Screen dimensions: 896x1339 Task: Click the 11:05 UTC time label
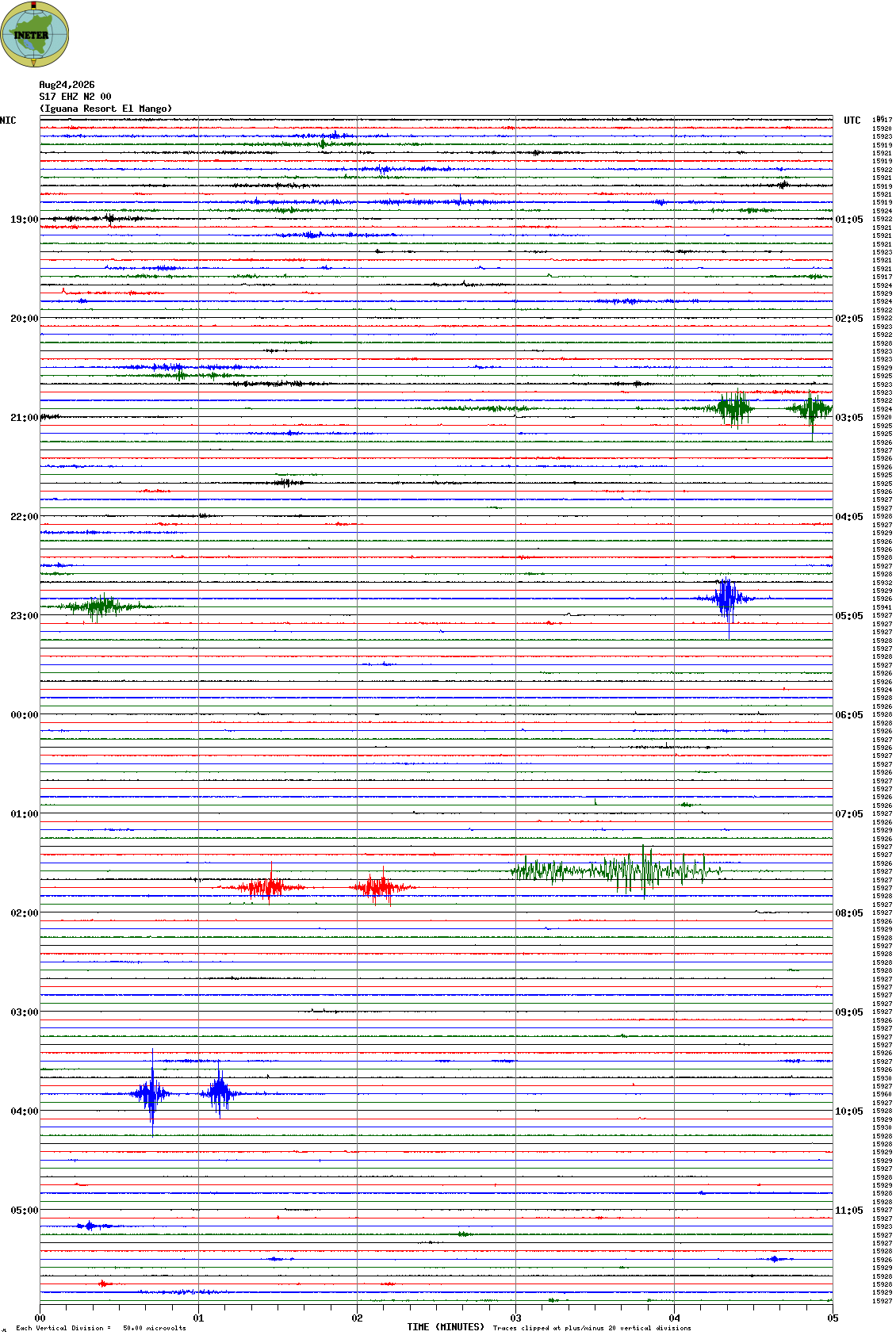849,1211
